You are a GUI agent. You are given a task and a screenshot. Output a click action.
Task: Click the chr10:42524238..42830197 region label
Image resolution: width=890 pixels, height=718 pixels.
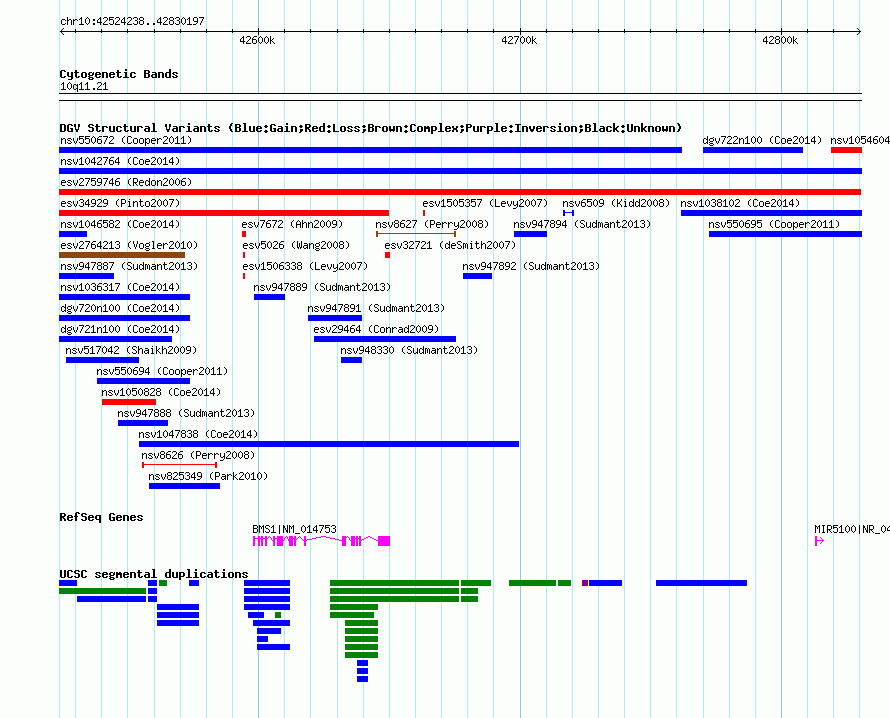132,22
